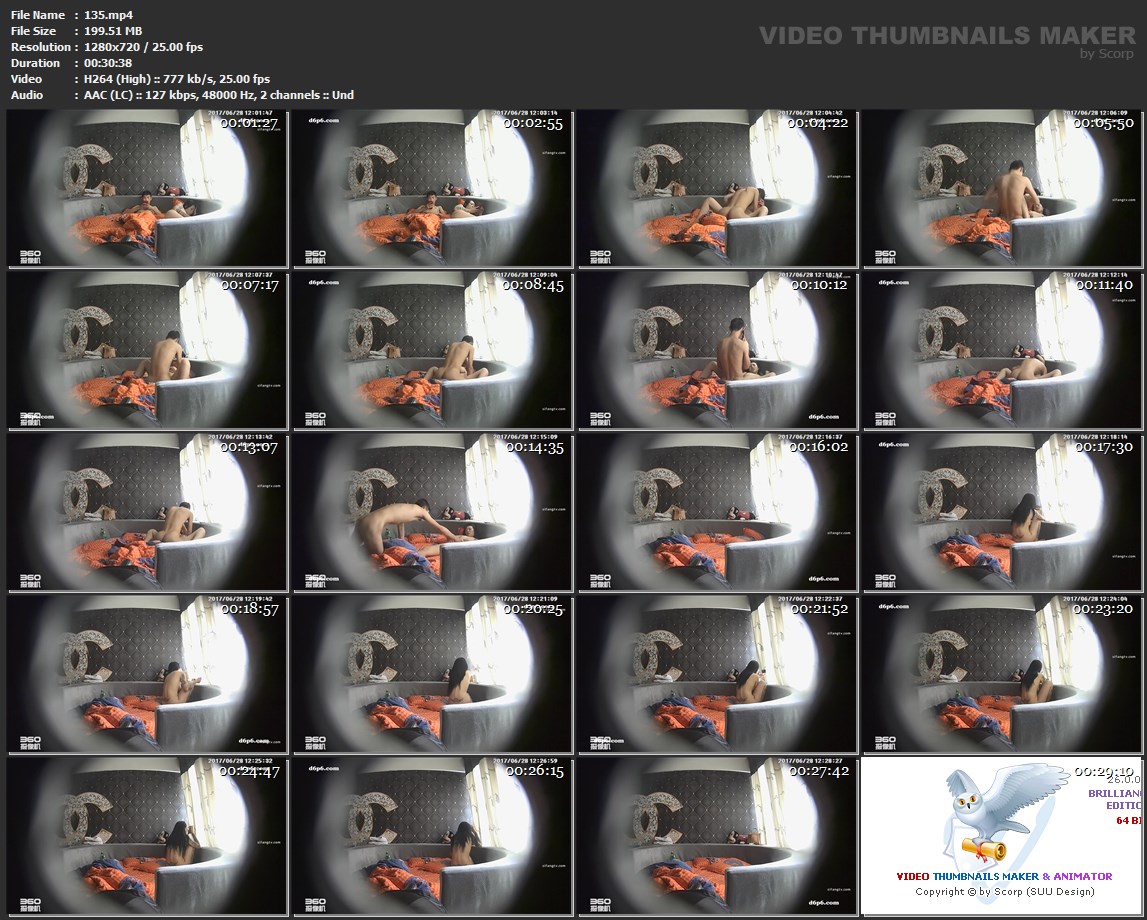Viewport: 1147px width, 920px height.
Task: Choose the thumbnail labeled 00:26:15
Action: [432, 837]
